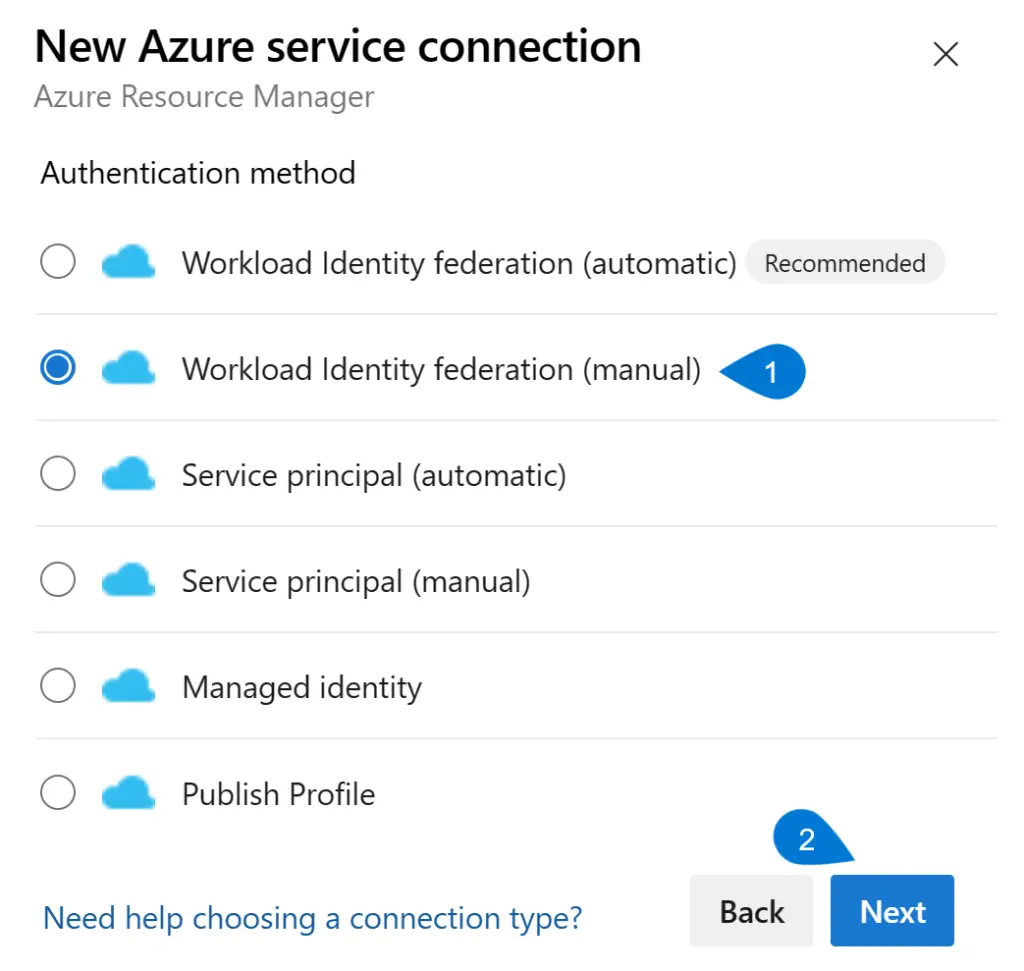Click the cloud icon next to Workload Identity federation (automatic)
Screen dimensions: 1024x971
tap(128, 262)
